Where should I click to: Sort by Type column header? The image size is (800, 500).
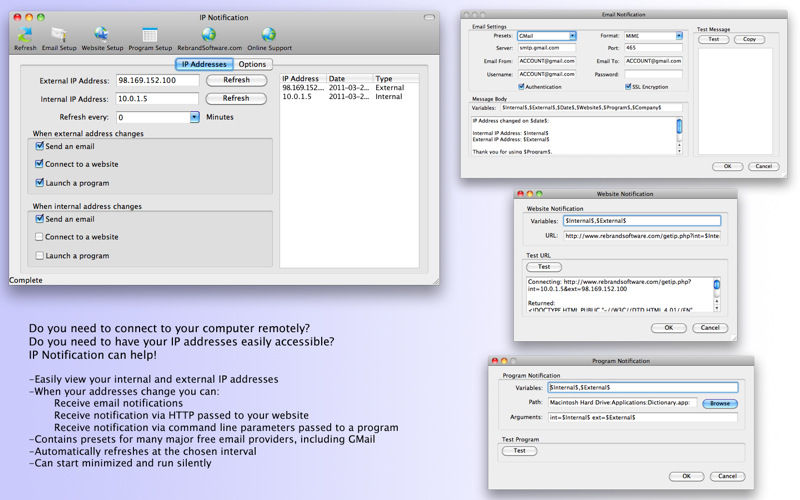click(396, 79)
